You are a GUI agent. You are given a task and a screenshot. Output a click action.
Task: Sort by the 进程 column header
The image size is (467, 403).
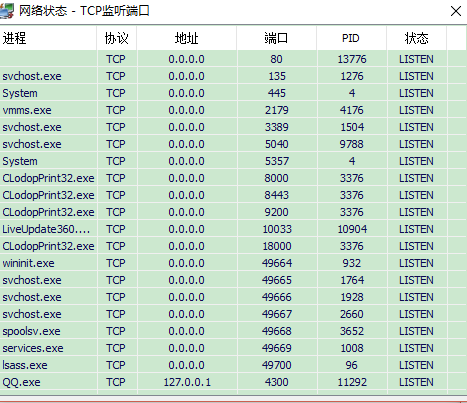(48, 38)
